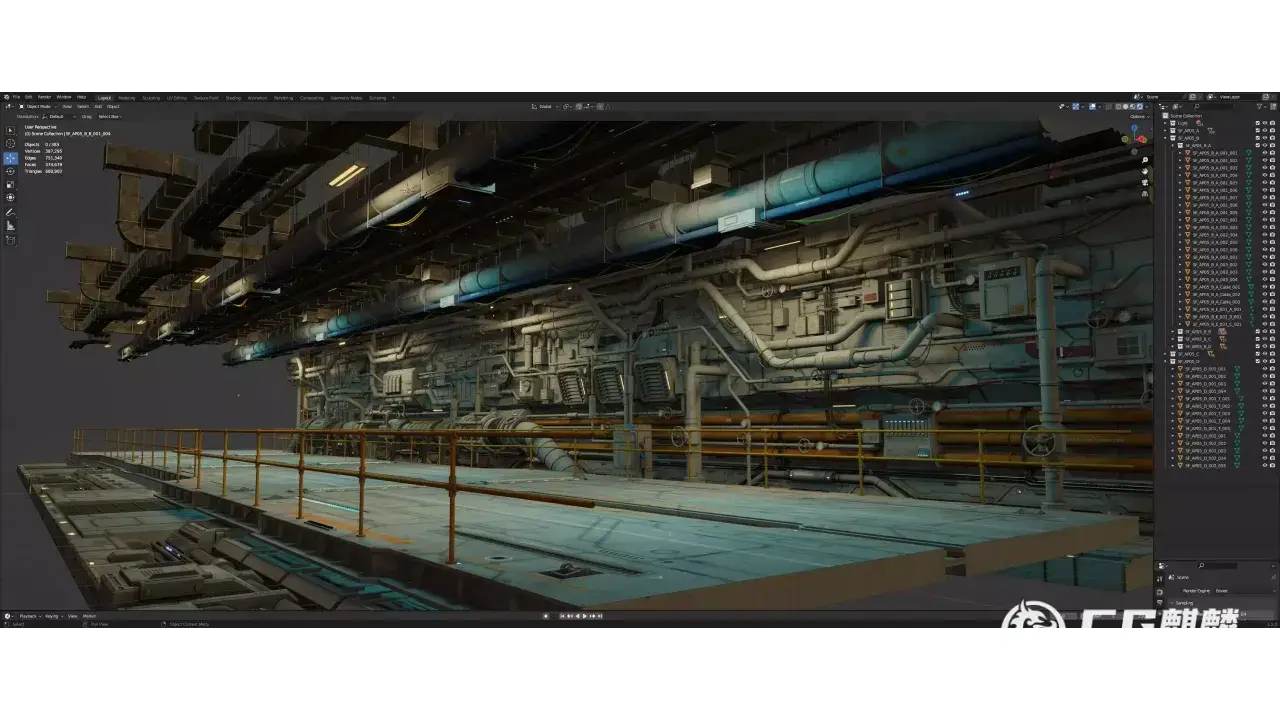Open the viewport Options dropdown
Image resolution: width=1280 pixels, height=720 pixels.
point(1138,116)
